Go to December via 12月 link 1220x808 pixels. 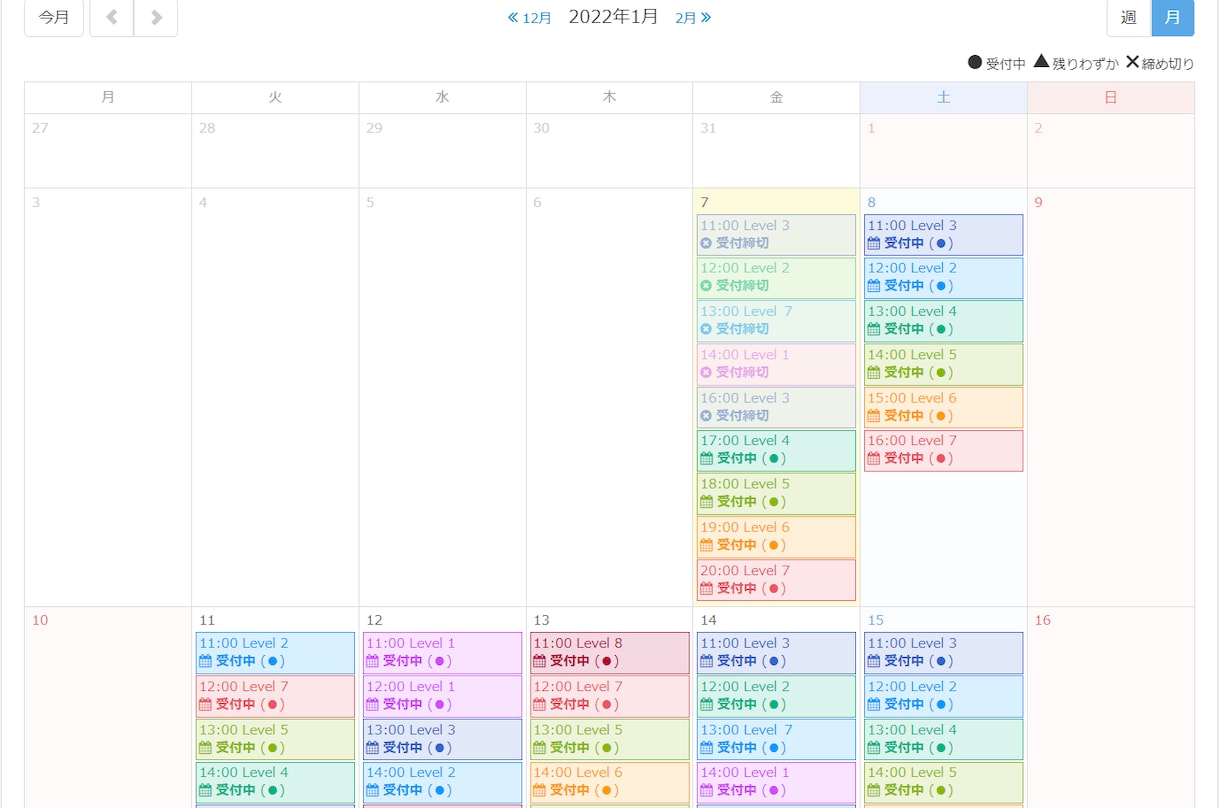(530, 18)
